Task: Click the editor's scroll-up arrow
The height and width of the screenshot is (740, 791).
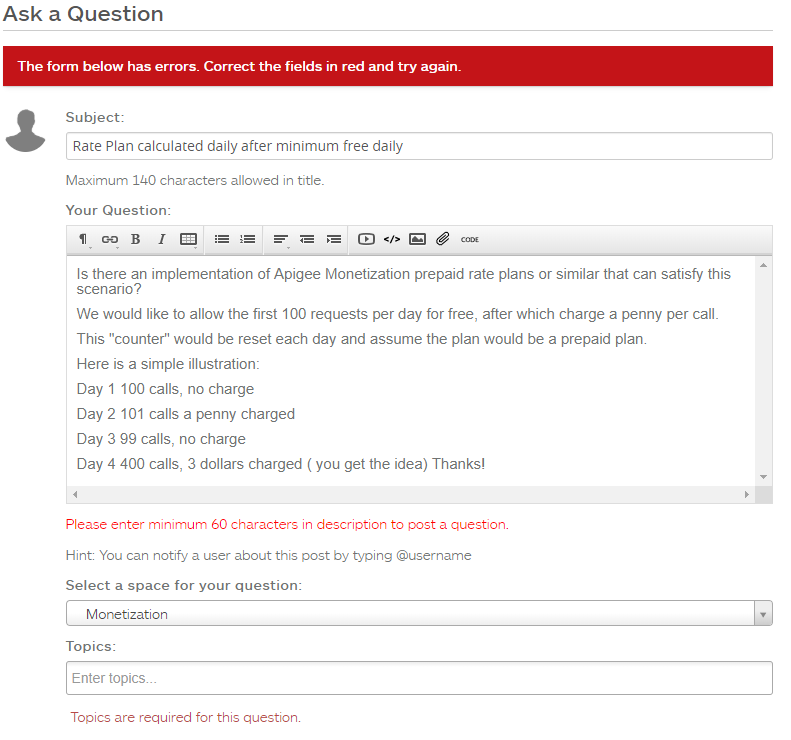Action: click(764, 265)
